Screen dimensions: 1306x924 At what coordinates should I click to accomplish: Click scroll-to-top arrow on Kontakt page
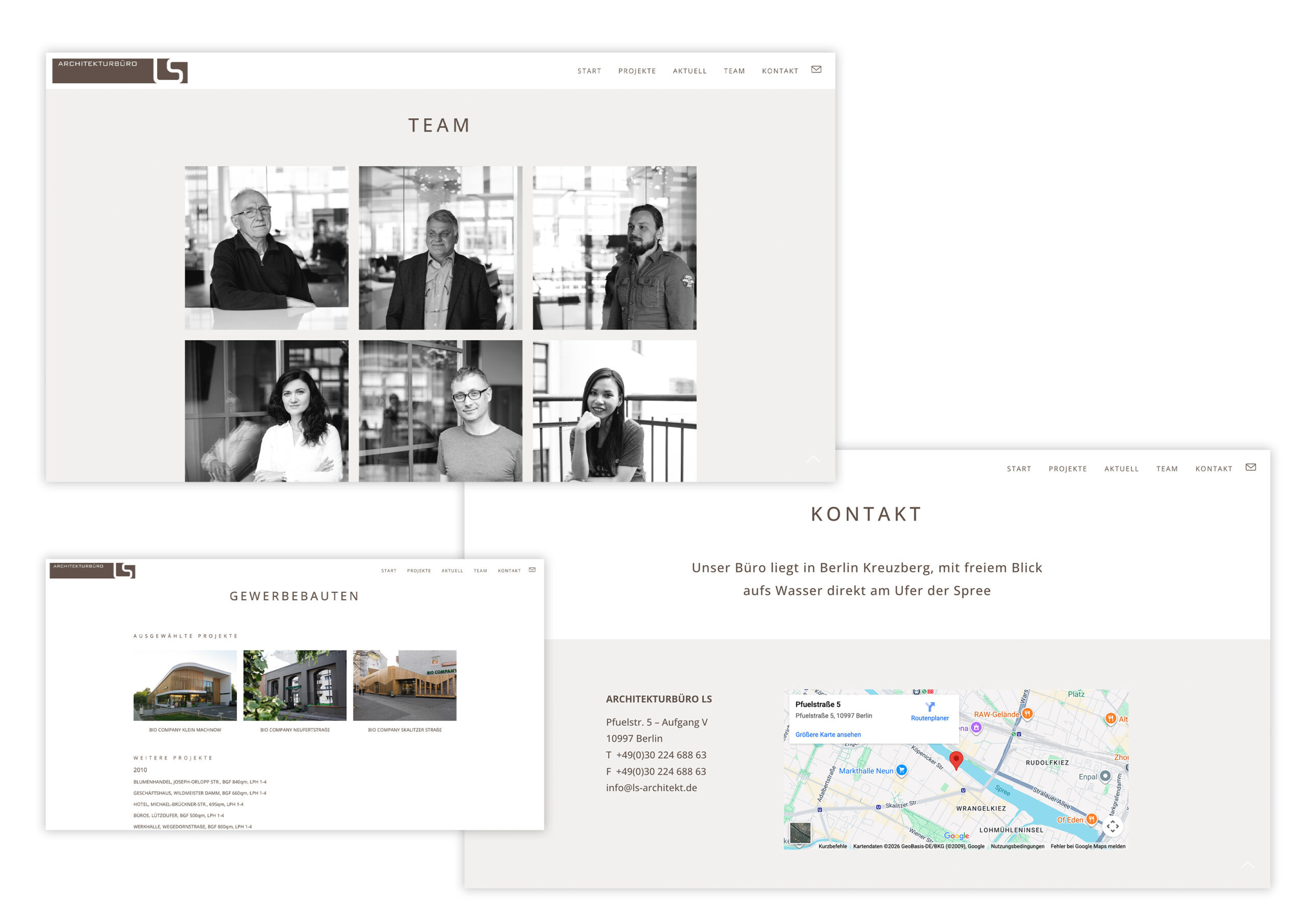[1247, 865]
